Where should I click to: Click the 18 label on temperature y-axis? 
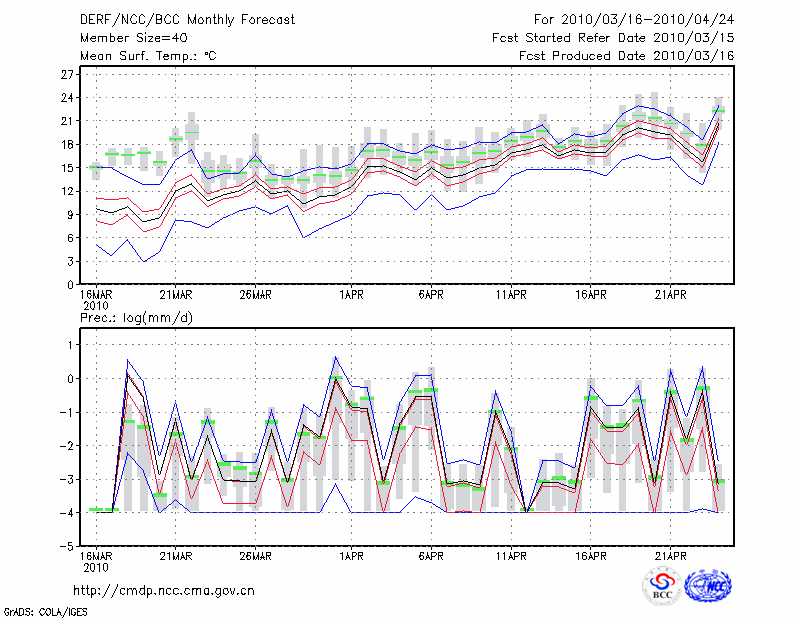click(x=67, y=145)
